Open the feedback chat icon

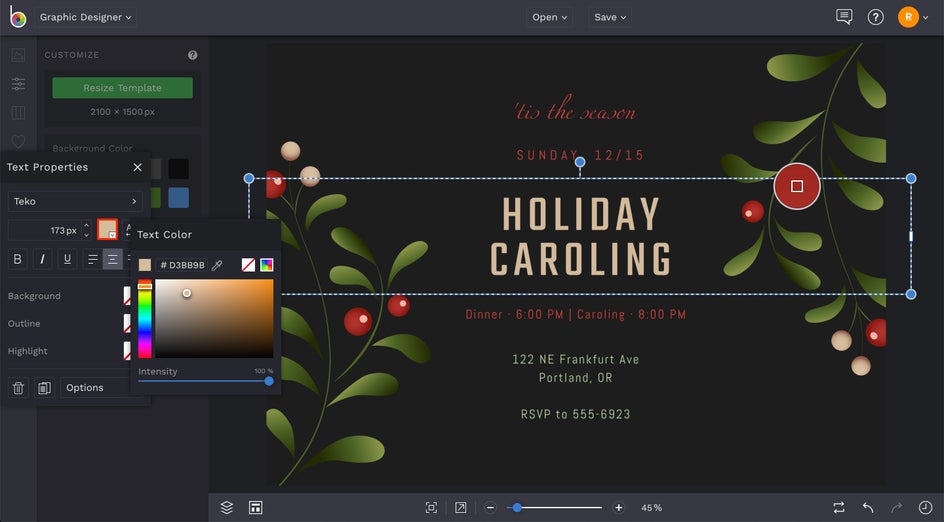[x=844, y=17]
